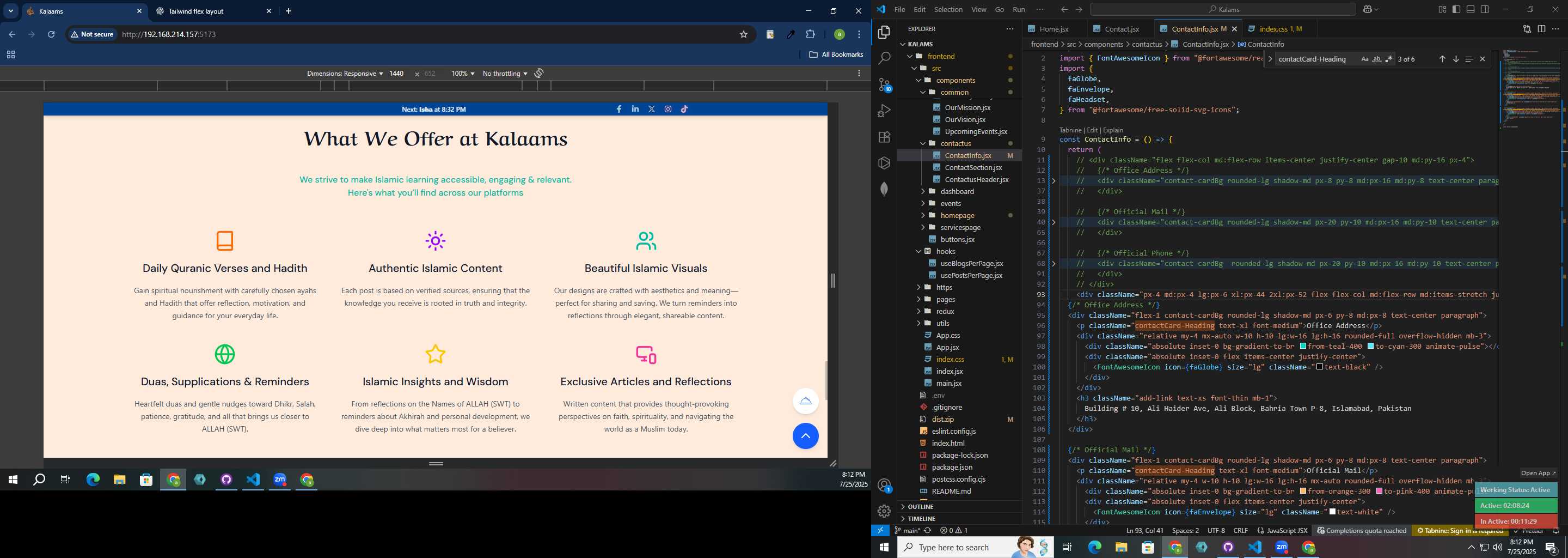Screen dimensions: 1568x558
Task: Open Dimensions: Responsive dropdown
Action: [x=345, y=73]
